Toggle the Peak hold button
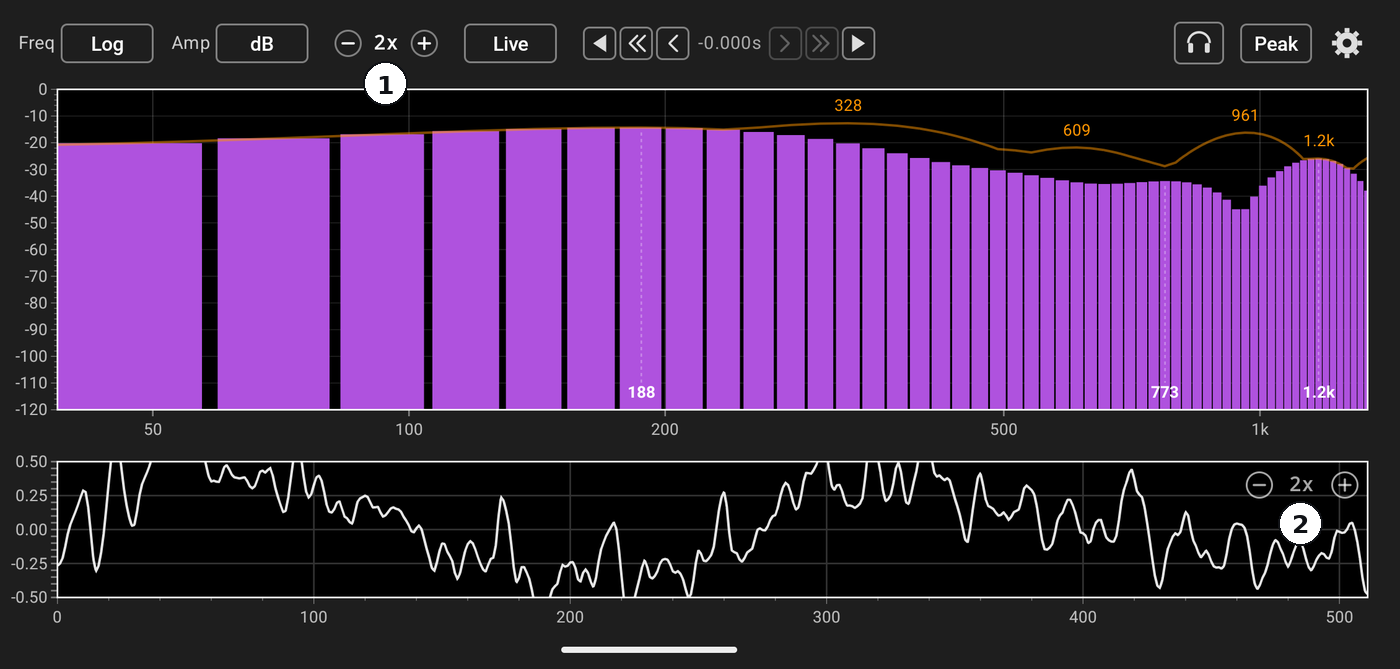The height and width of the screenshot is (669, 1400). pyautogui.click(x=1276, y=44)
